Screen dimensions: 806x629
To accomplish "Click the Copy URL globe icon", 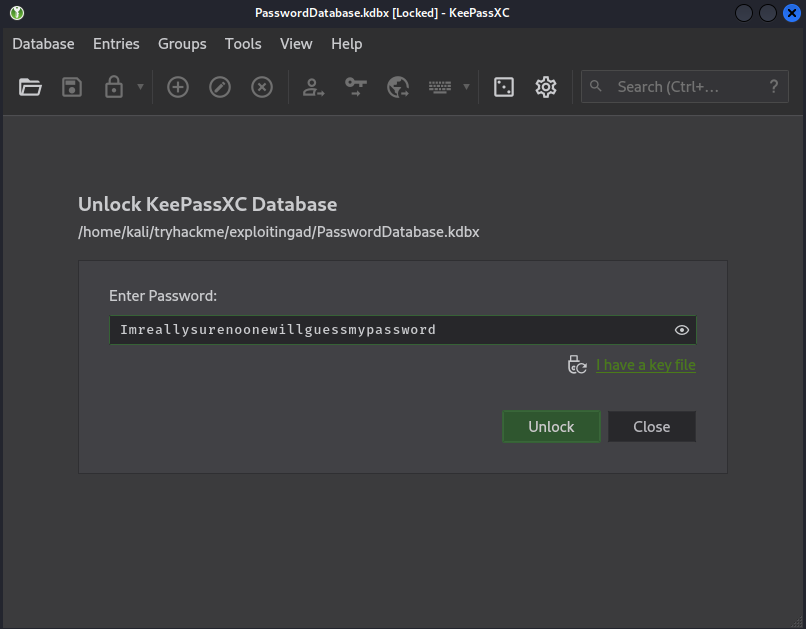I will 398,87.
